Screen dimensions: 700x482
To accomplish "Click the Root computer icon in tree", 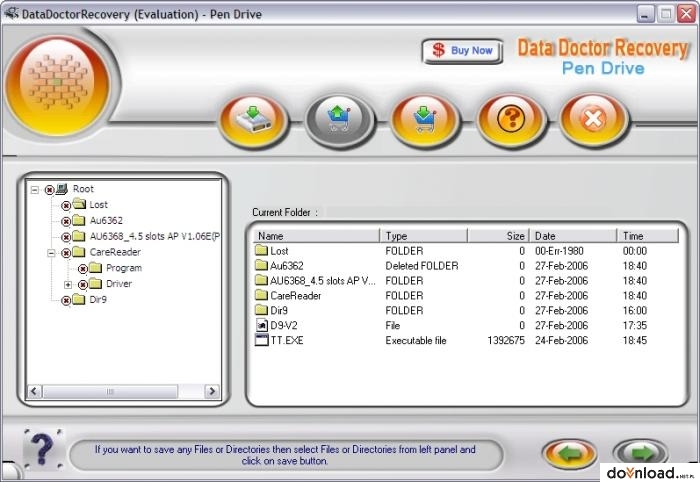I will click(x=62, y=188).
